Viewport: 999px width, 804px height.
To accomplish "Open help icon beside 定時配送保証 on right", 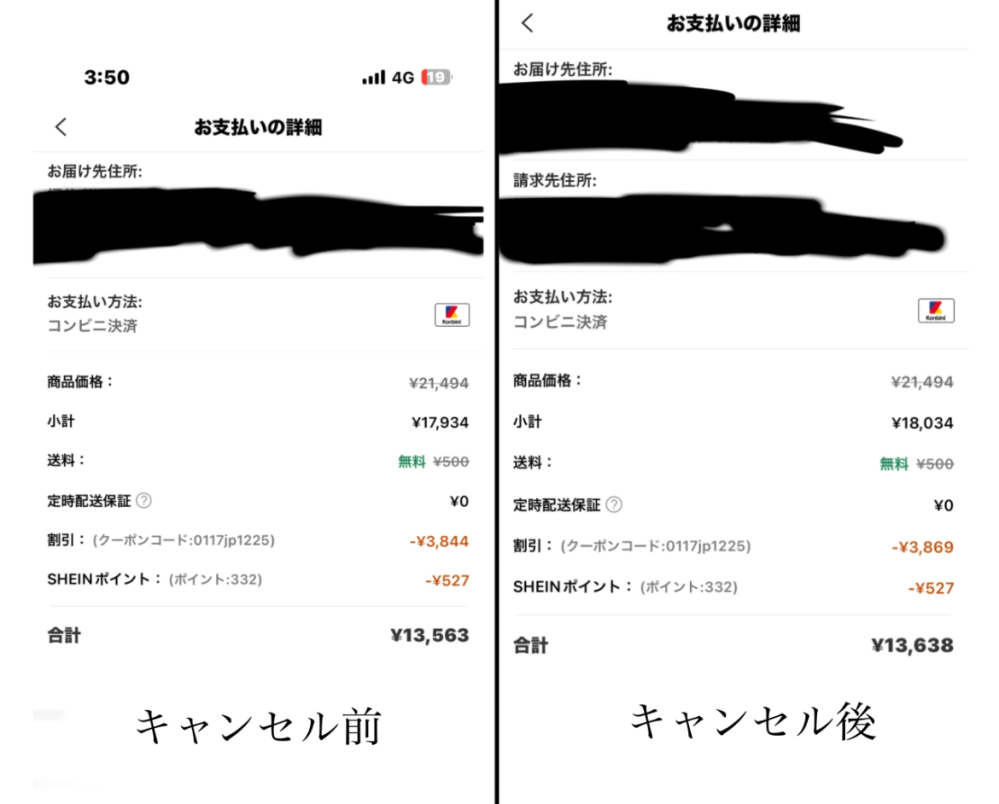I will click(614, 505).
